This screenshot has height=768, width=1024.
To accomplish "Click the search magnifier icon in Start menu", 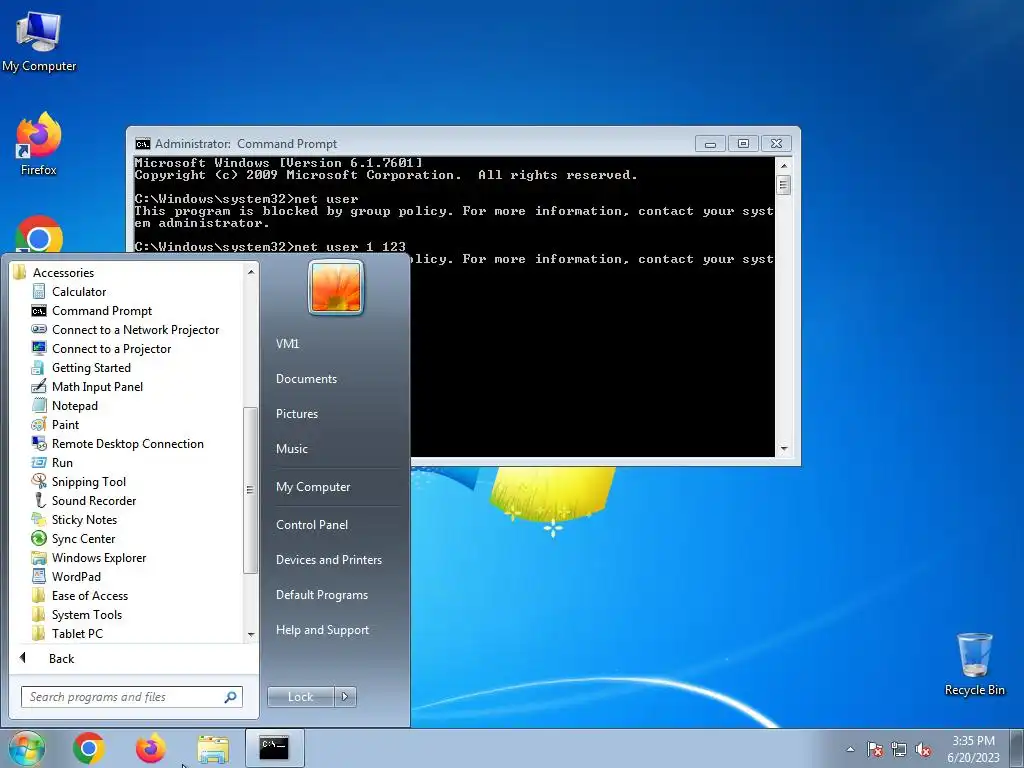I will point(231,697).
